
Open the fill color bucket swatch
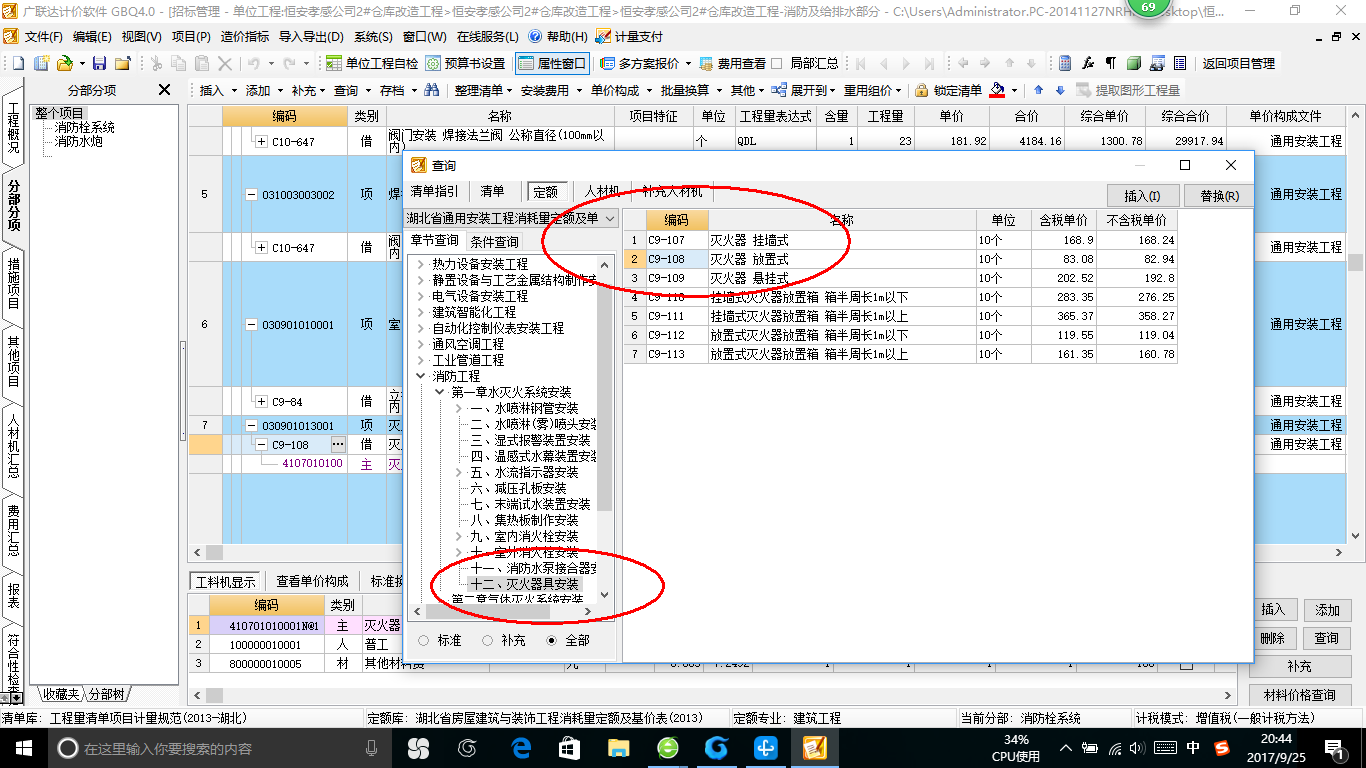997,90
